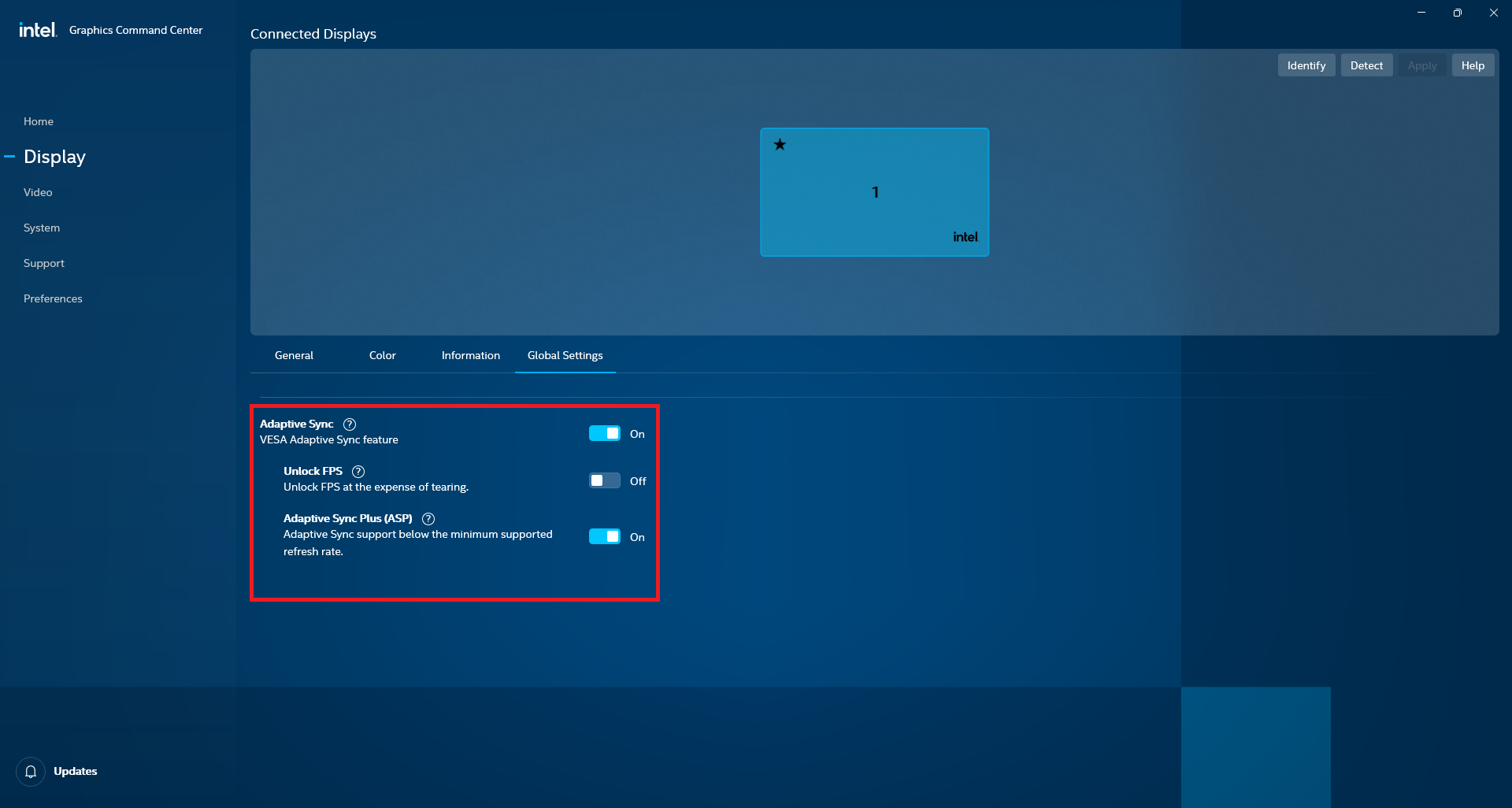Viewport: 1512px width, 808px height.
Task: Switch to the General tab
Action: pos(294,356)
